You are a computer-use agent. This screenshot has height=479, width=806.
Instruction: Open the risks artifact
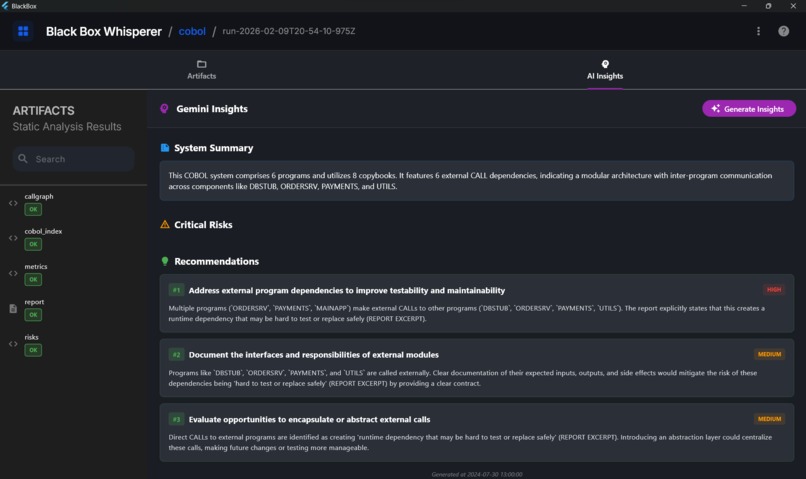click(x=74, y=344)
